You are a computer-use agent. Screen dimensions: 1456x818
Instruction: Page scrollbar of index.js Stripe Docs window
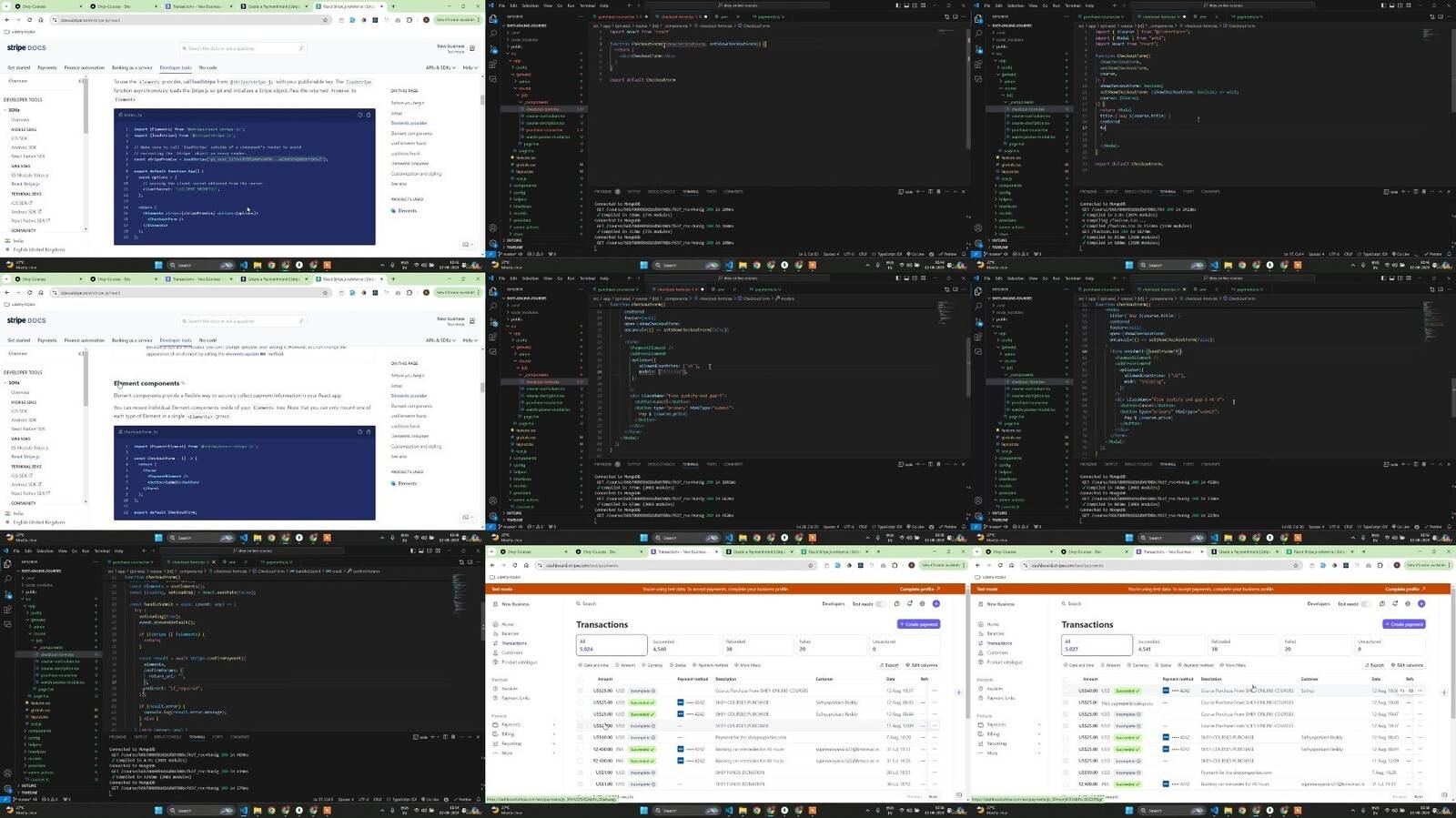[482, 100]
